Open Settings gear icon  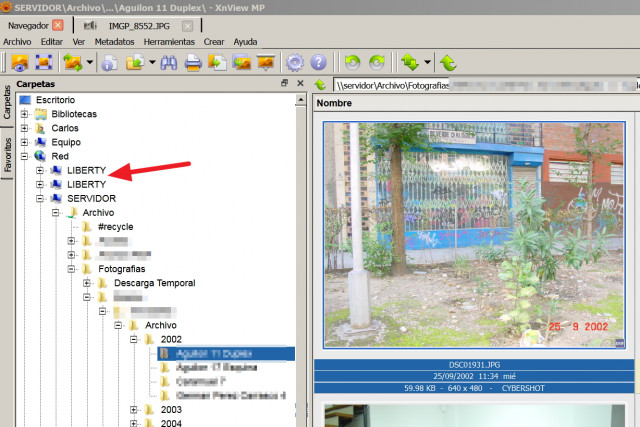tap(295, 62)
